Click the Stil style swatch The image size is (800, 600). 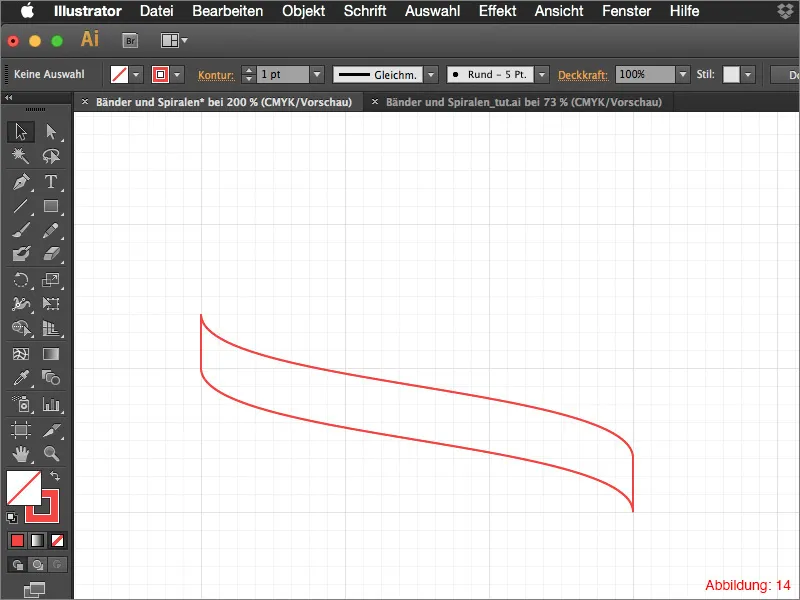click(x=731, y=74)
